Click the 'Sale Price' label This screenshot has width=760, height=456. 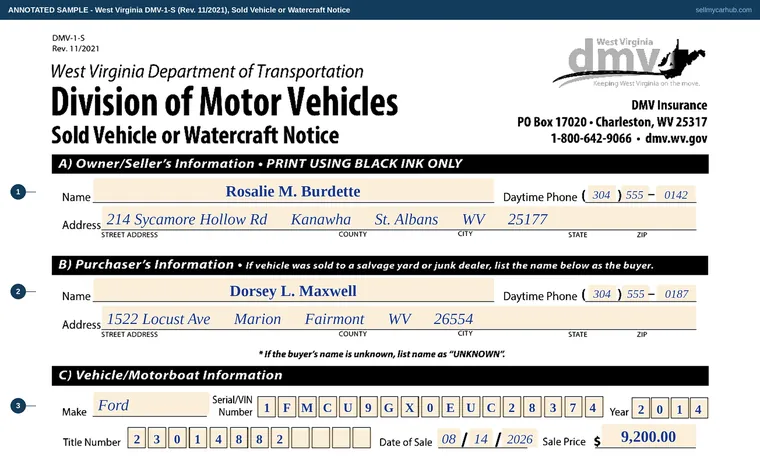[564, 441]
